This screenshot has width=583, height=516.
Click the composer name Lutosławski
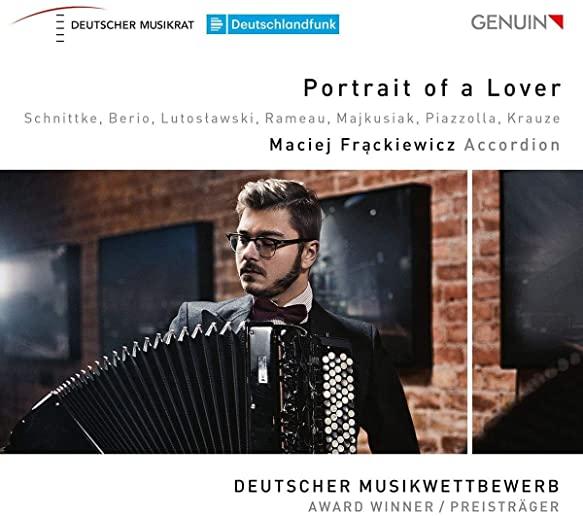coord(208,118)
